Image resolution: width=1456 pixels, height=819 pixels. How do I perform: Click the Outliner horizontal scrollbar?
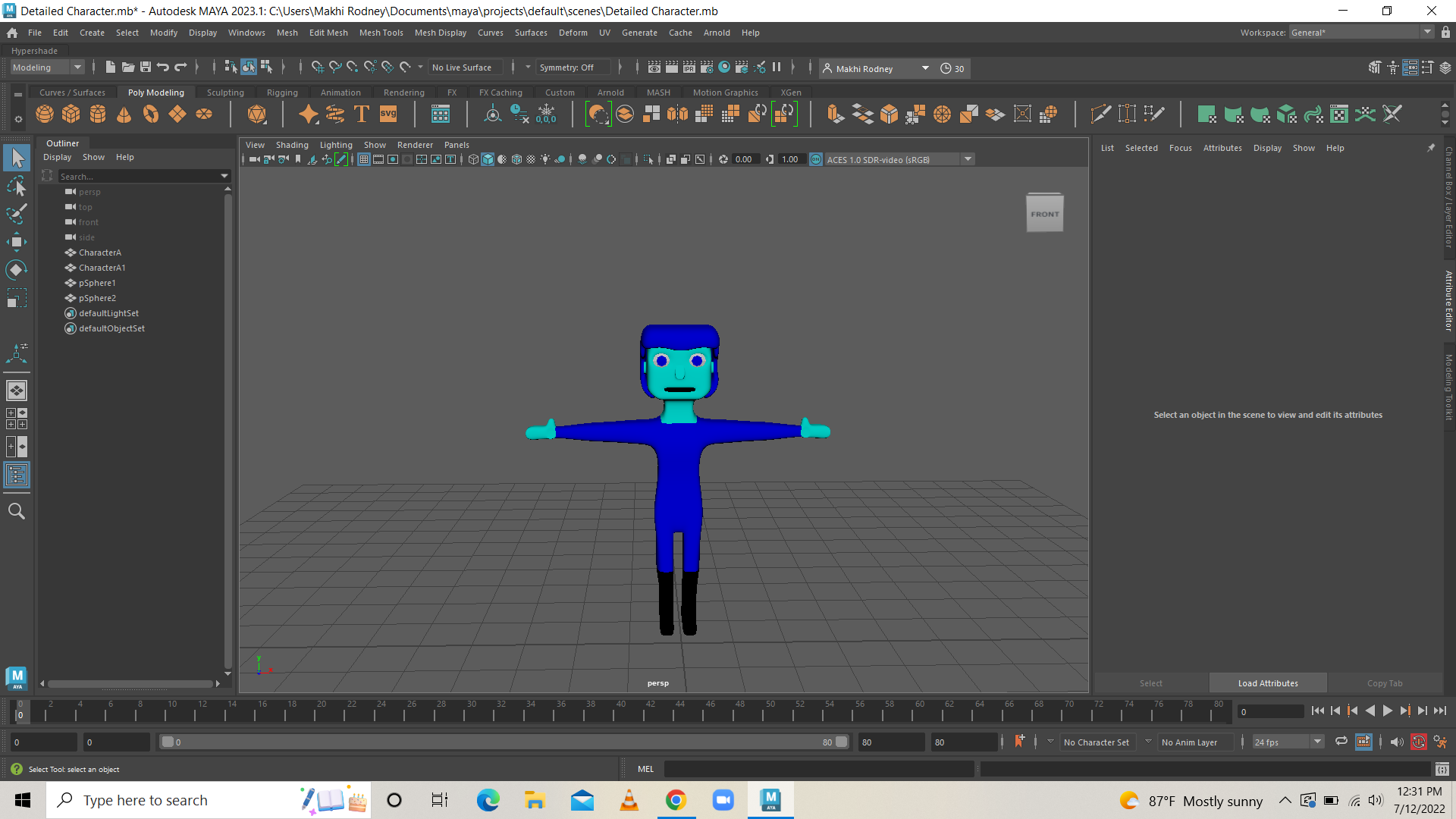click(130, 683)
